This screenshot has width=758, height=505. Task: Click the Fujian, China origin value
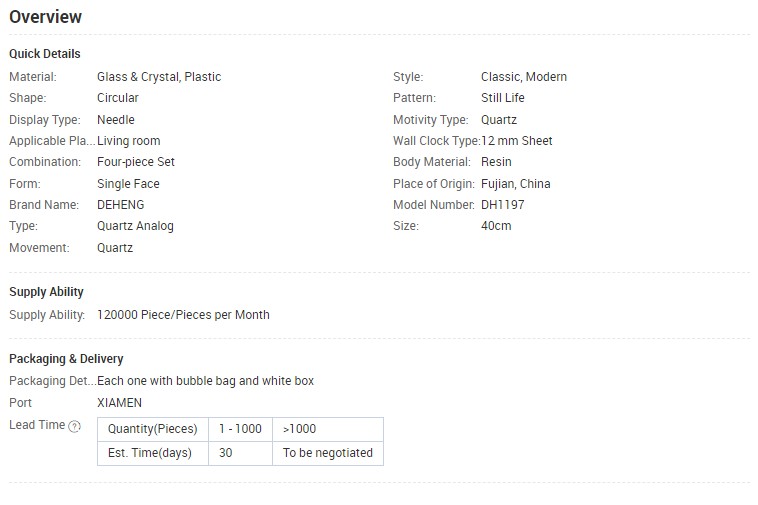coord(515,184)
